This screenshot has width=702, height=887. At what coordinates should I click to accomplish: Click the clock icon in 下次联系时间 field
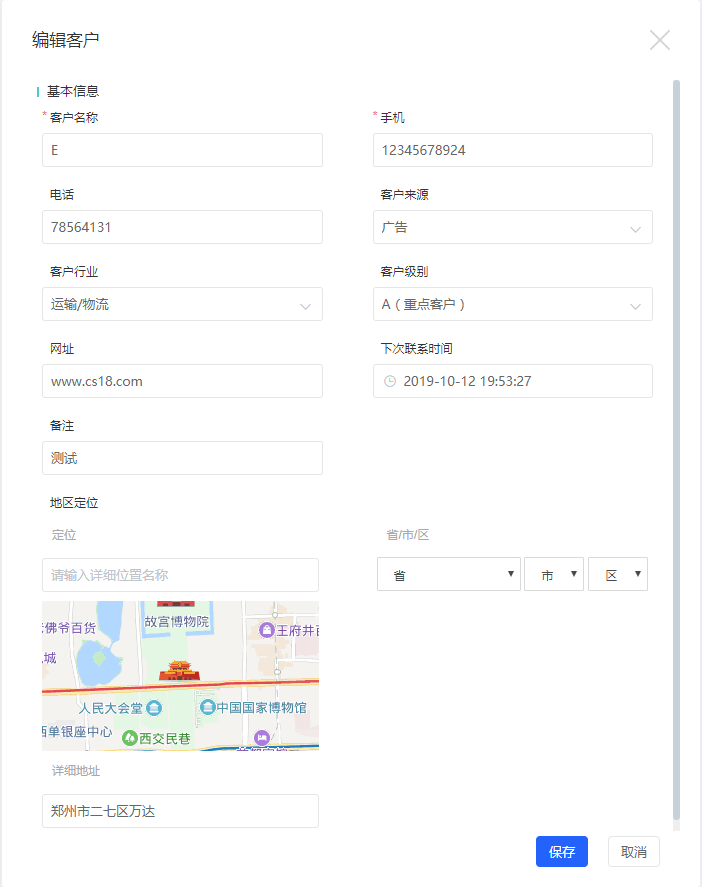click(x=390, y=381)
